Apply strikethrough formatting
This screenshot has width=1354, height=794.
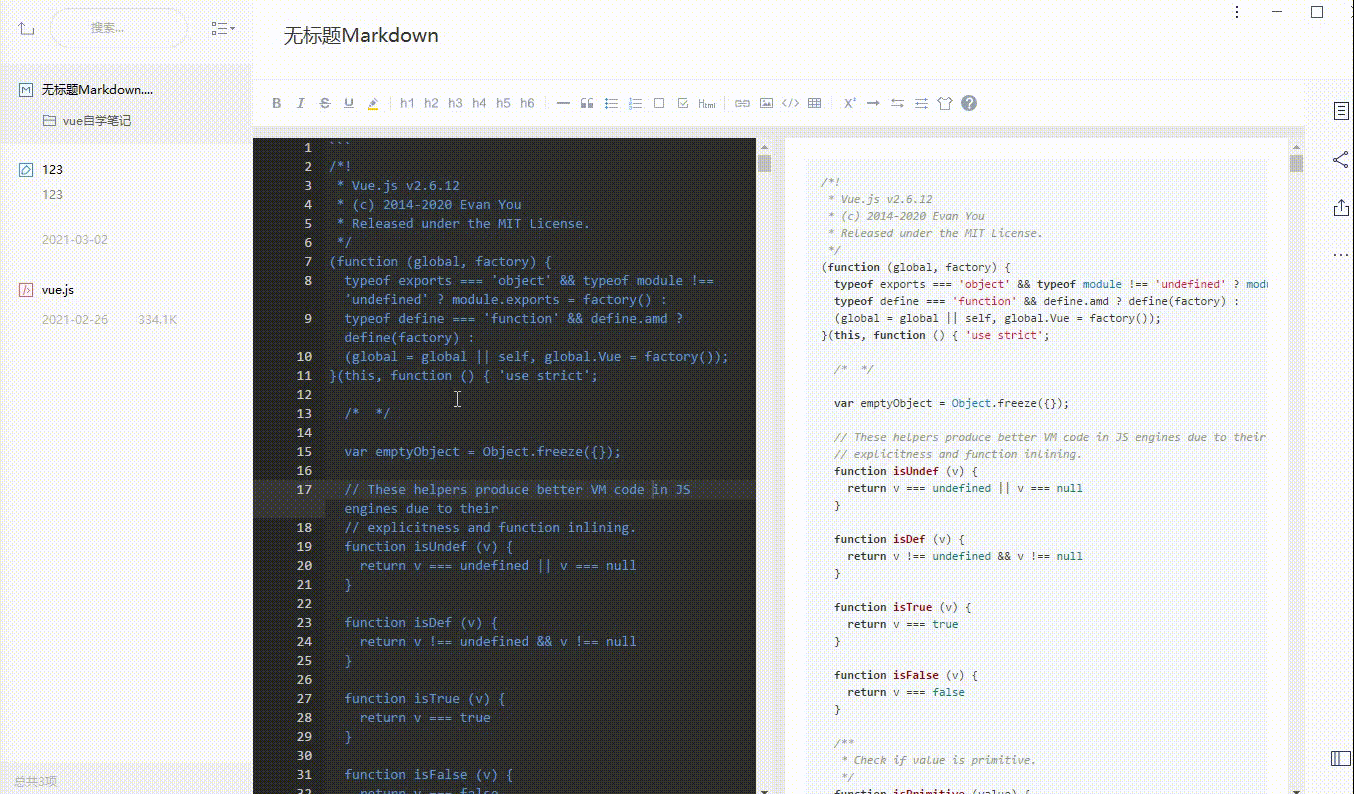325,103
